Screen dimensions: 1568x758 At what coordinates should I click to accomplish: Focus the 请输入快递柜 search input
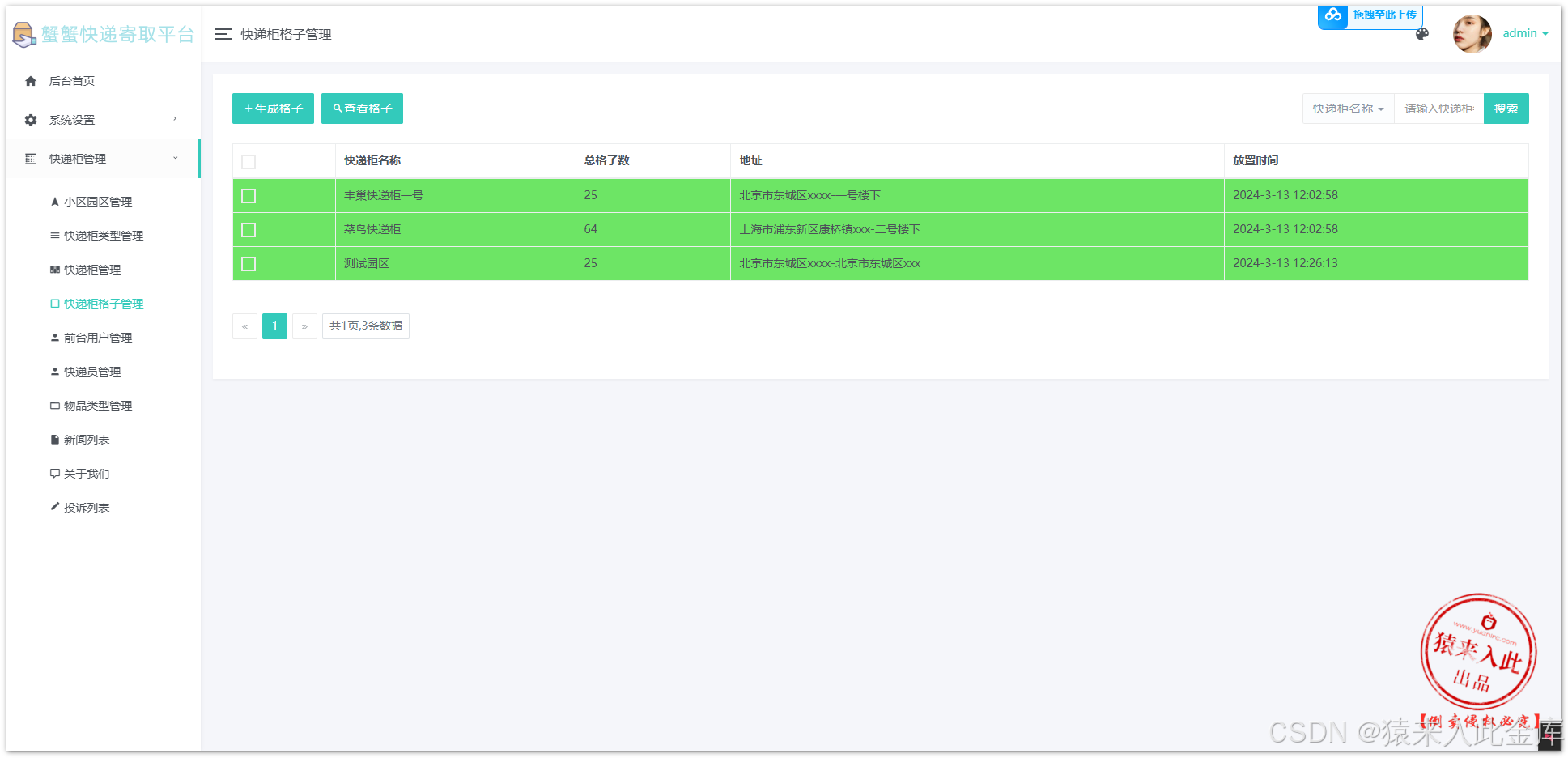click(1438, 109)
